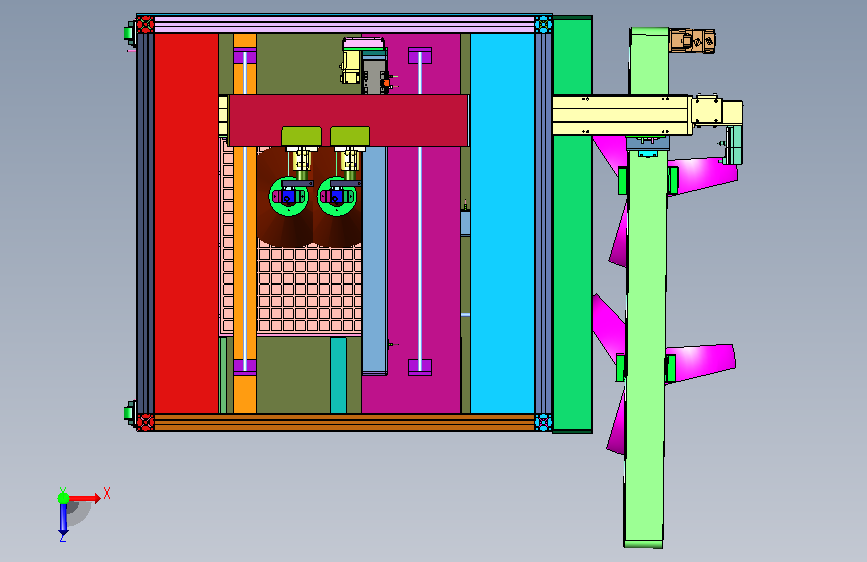
Task: Click the blue Z axis arrow of the triad
Action: pos(63,518)
